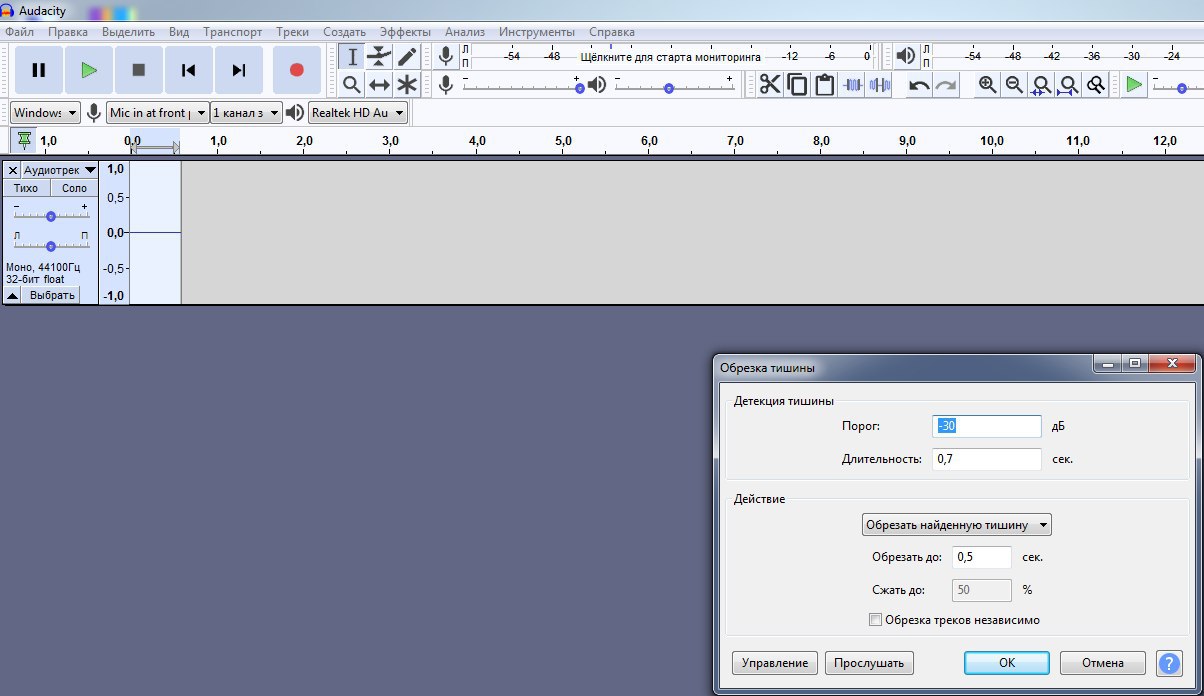Zoom in on the timeline
The image size is (1204, 696).
click(x=988, y=85)
